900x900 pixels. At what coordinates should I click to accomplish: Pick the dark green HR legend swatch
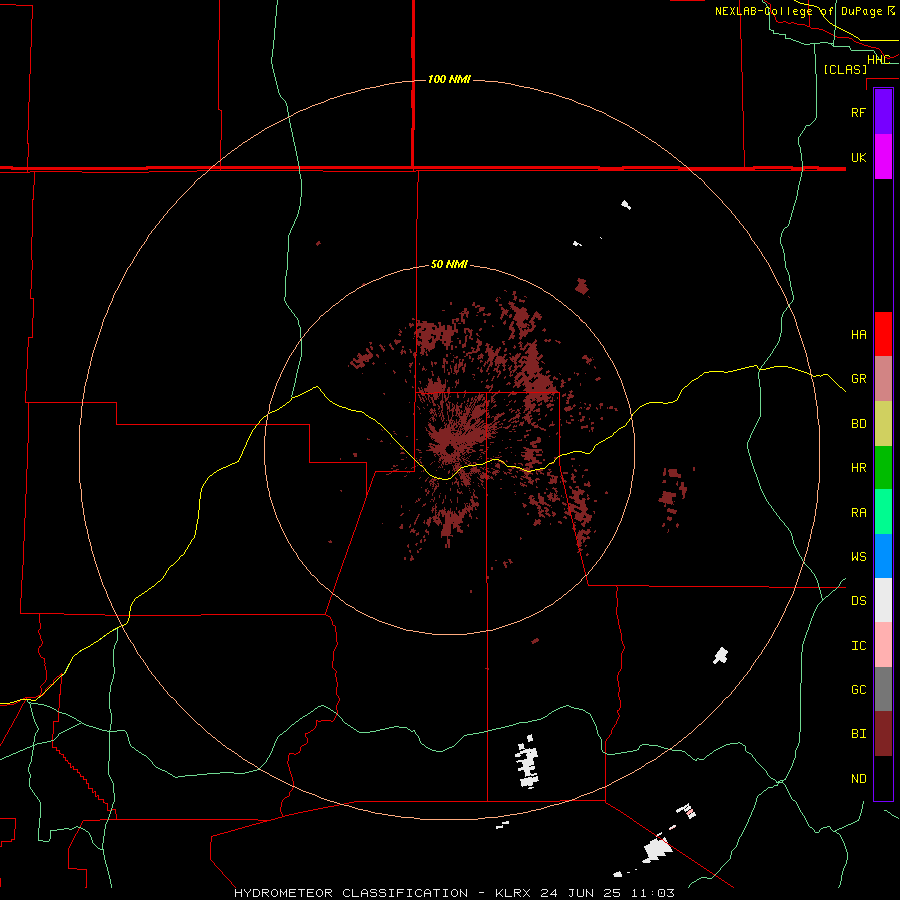(883, 468)
